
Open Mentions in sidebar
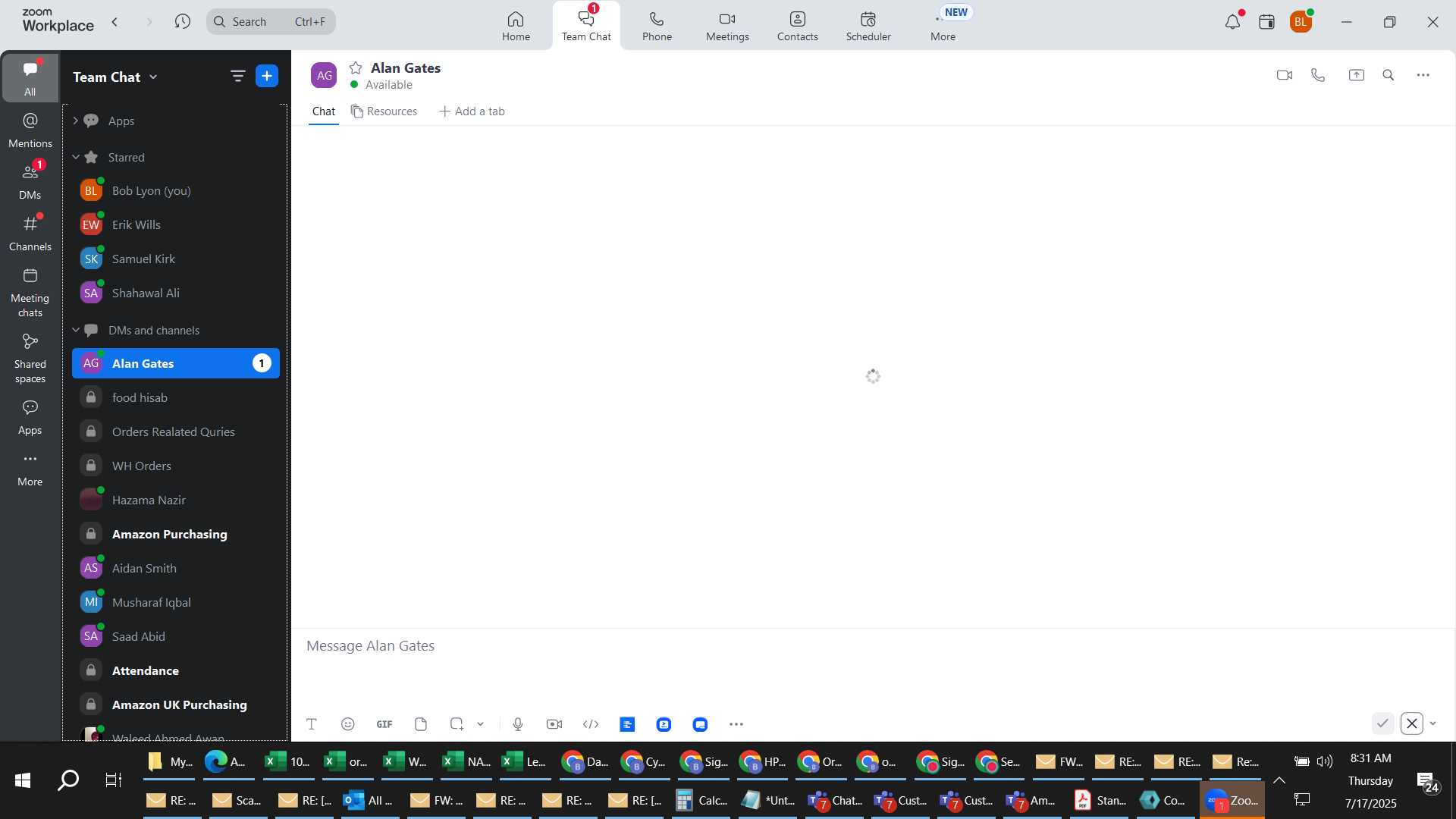[30, 130]
